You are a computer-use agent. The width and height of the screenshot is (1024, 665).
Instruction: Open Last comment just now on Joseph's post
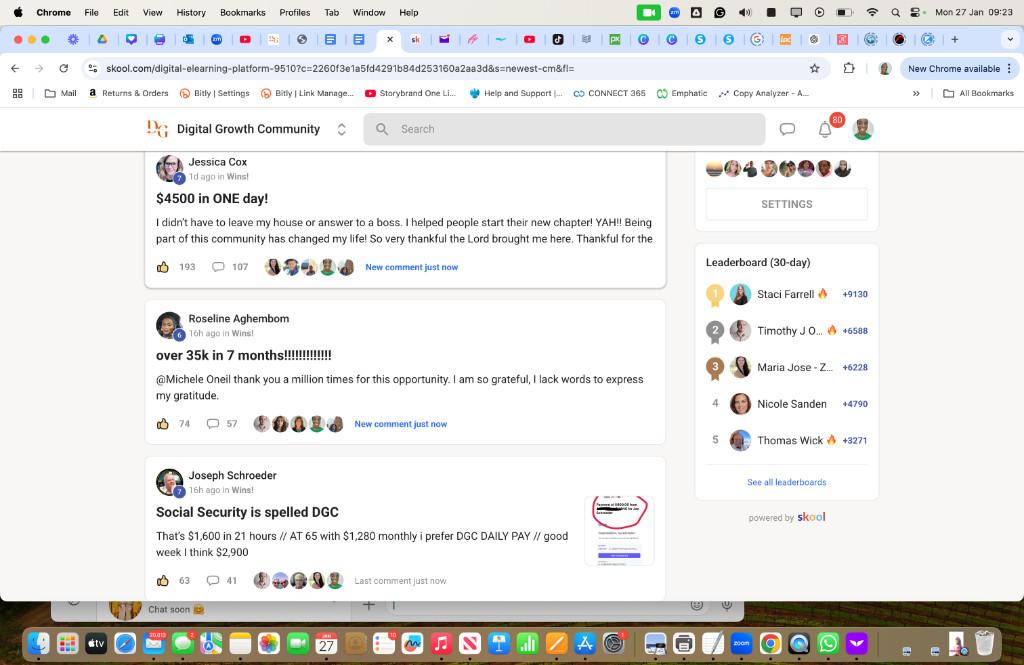click(x=400, y=581)
